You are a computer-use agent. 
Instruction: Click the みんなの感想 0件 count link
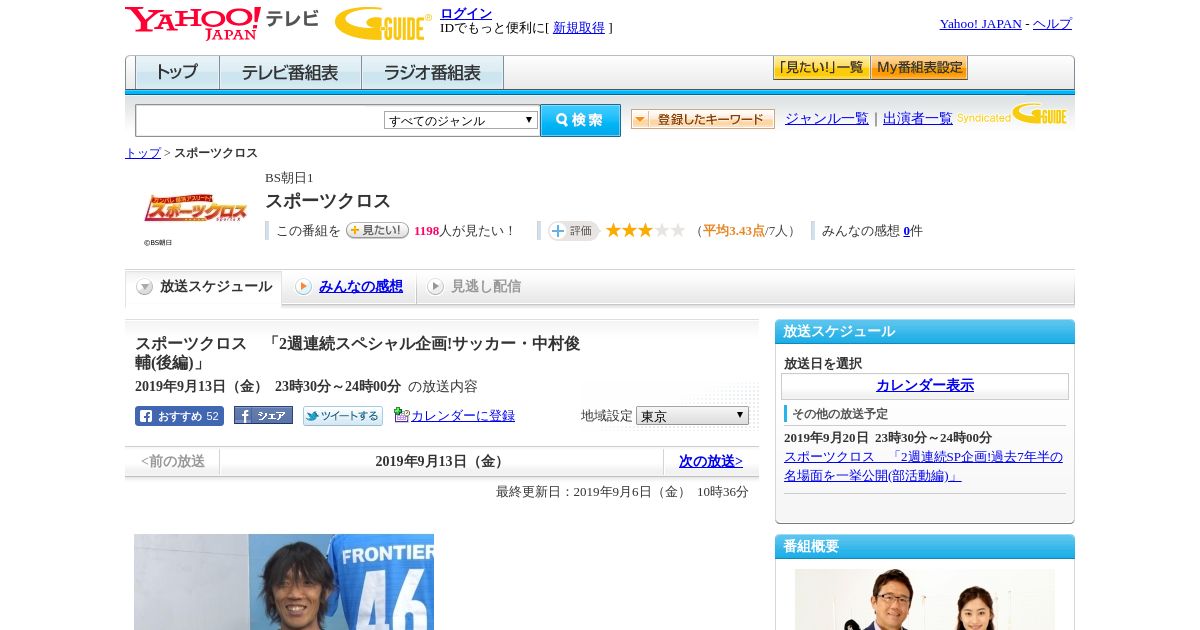pyautogui.click(x=907, y=231)
